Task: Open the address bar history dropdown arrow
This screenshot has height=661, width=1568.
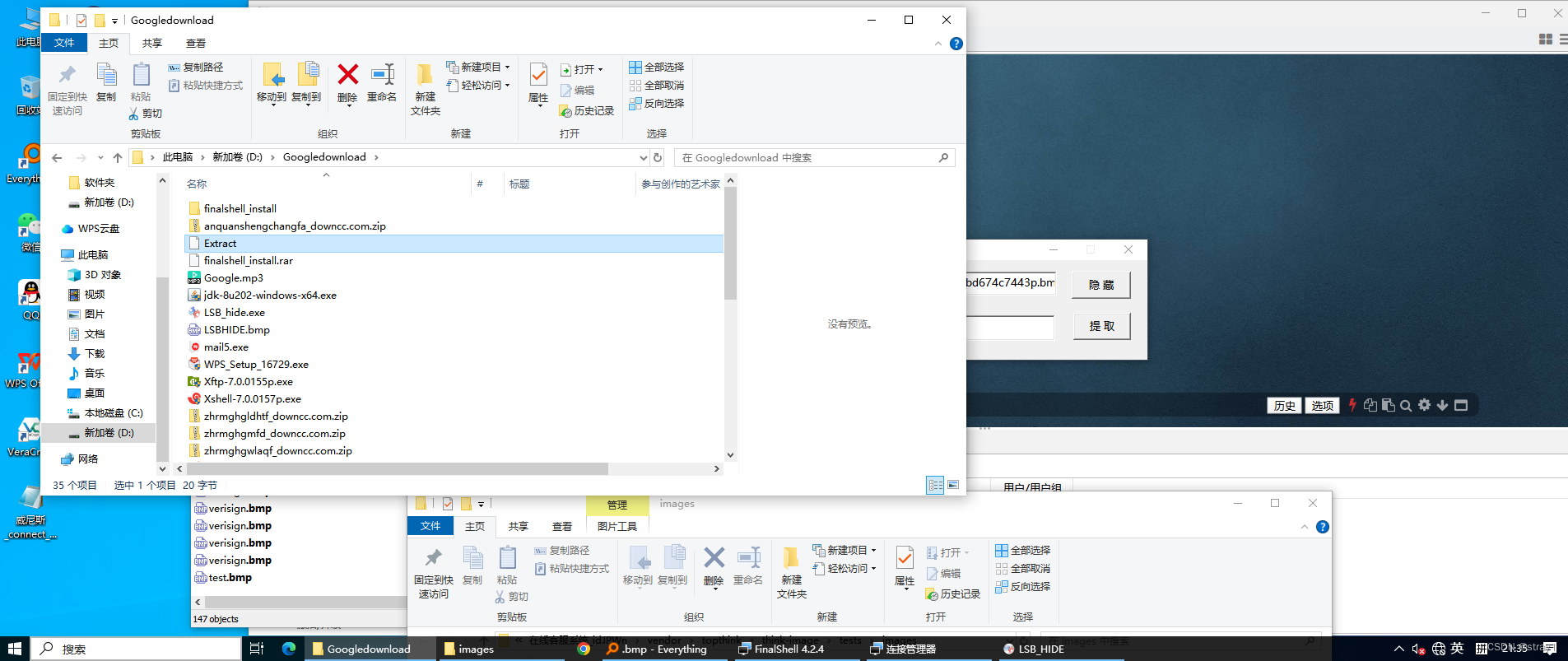Action: click(x=643, y=157)
